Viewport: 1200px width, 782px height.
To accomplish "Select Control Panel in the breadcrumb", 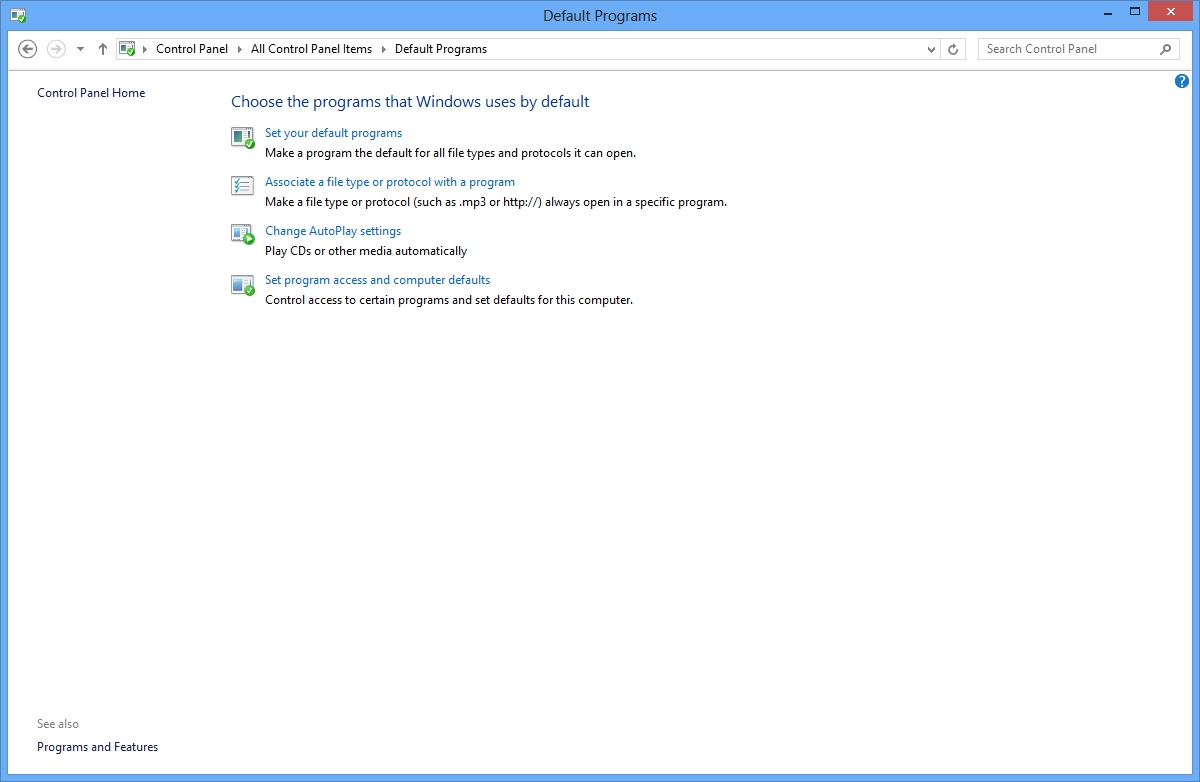I will click(192, 49).
